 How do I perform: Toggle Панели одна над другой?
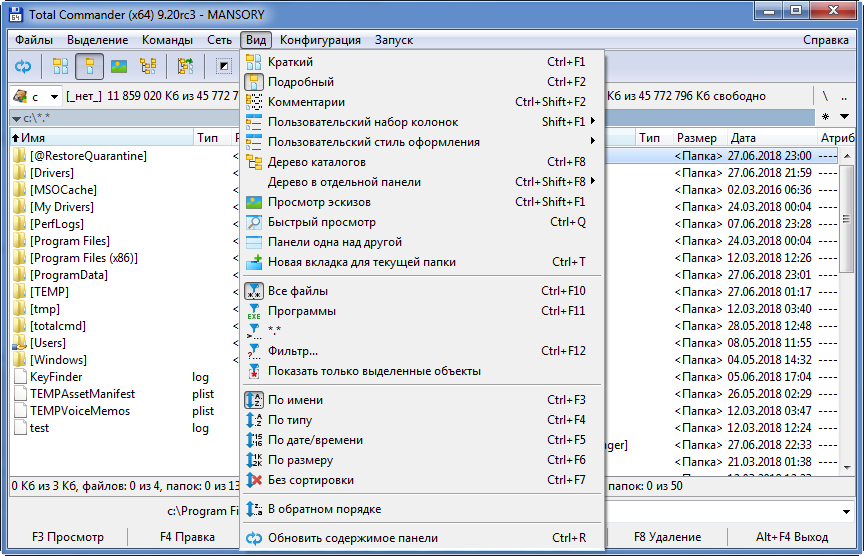click(423, 242)
